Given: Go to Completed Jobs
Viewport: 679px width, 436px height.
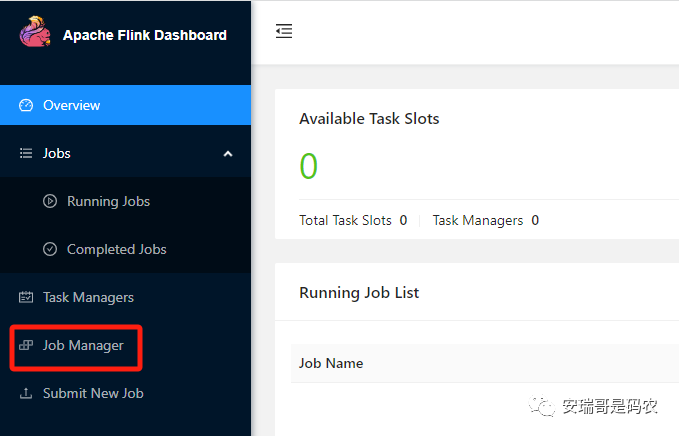Looking at the screenshot, I should point(116,249).
